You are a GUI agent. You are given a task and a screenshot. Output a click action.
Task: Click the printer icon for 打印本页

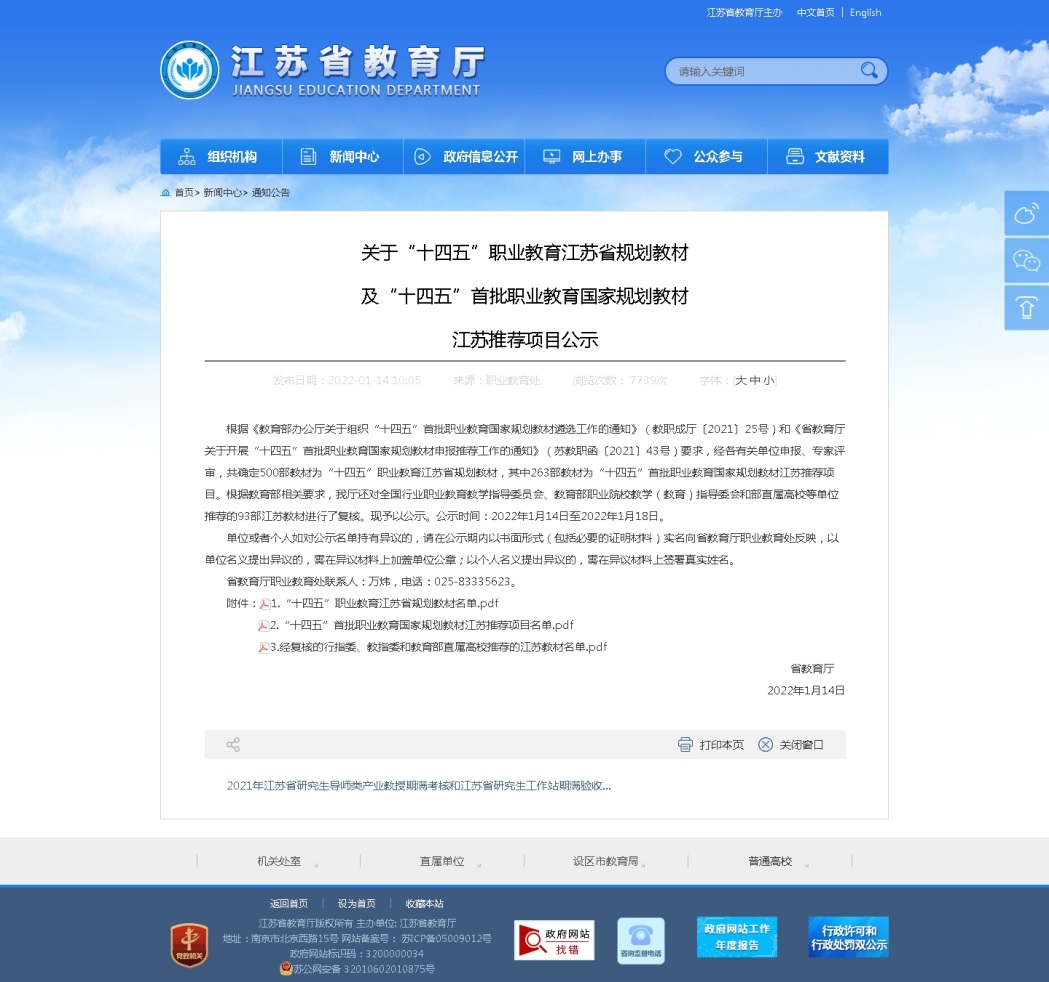point(685,745)
